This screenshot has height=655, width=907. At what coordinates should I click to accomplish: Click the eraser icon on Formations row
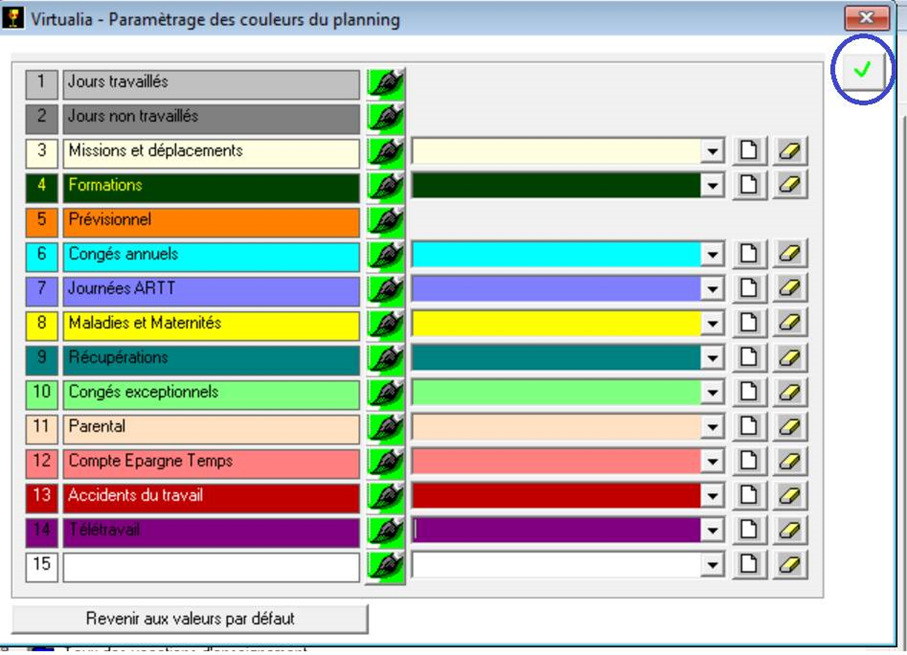point(789,186)
